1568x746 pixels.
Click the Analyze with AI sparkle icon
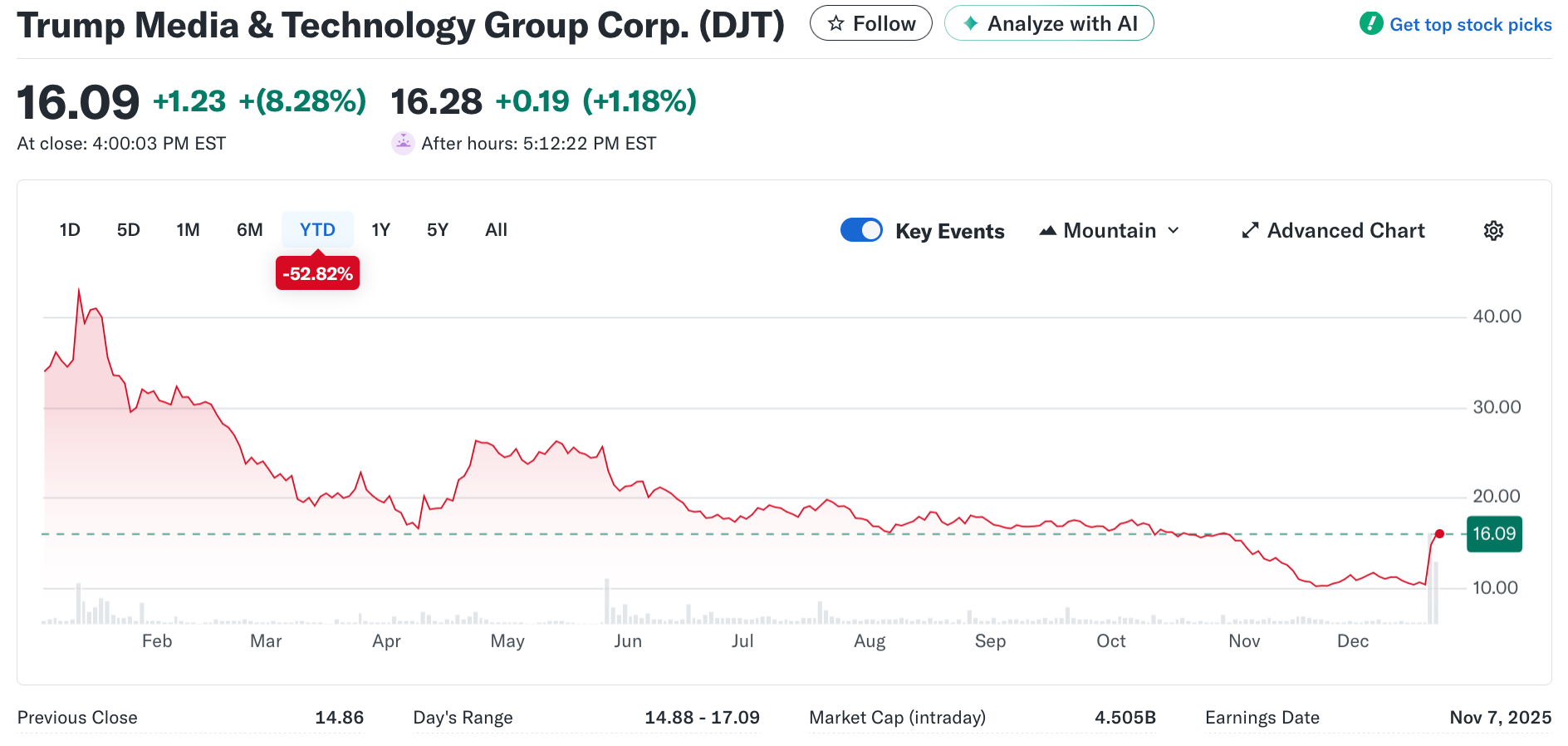point(970,23)
